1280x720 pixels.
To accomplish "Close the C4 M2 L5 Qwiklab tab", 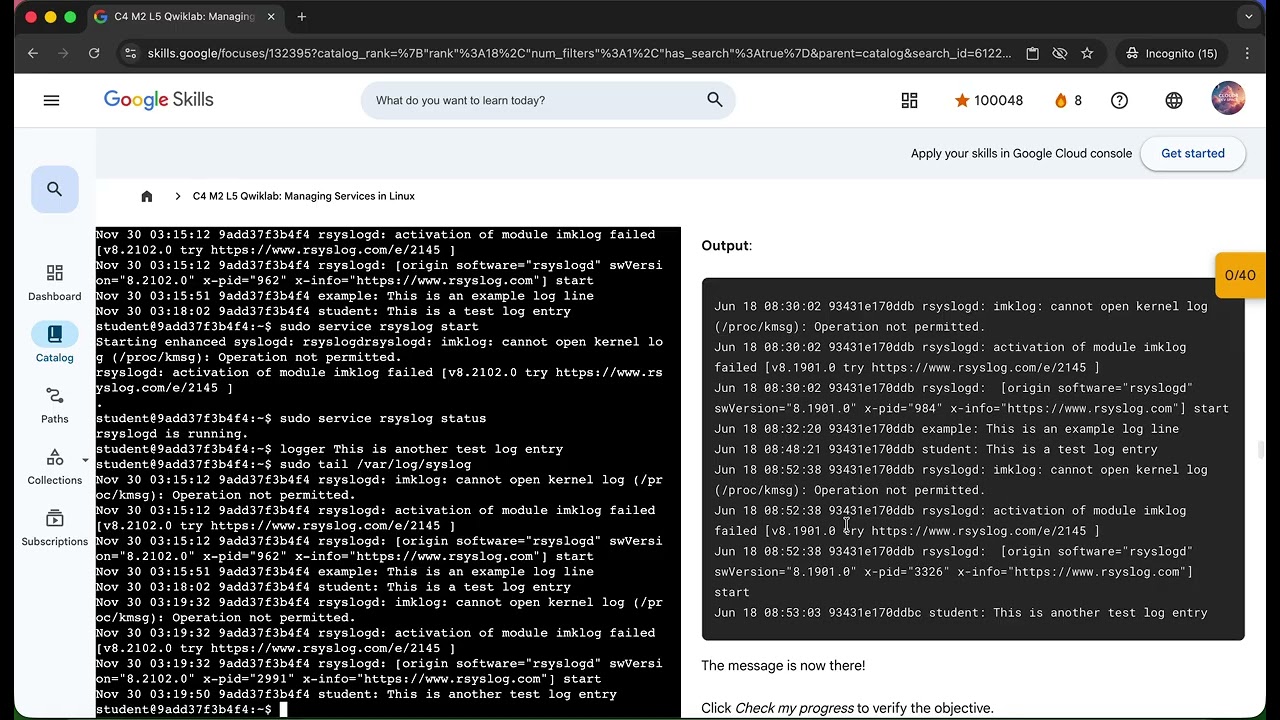I will [x=271, y=17].
